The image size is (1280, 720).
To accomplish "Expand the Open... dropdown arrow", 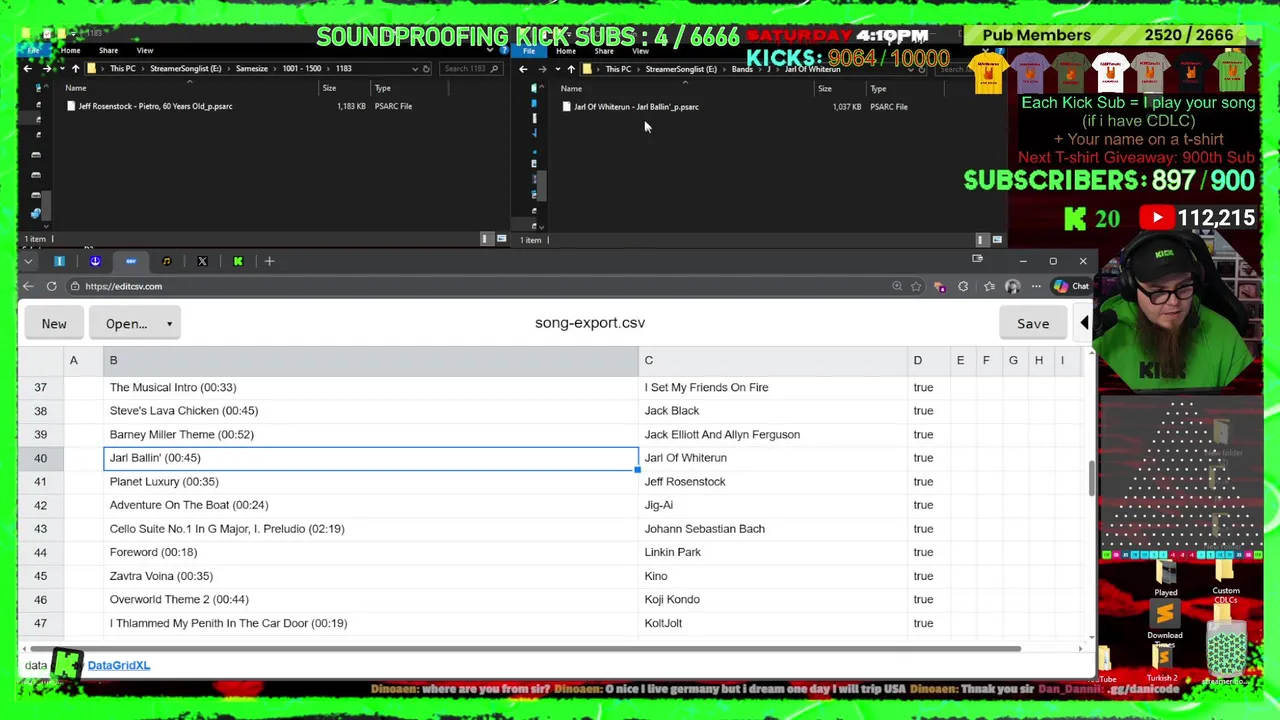I will pos(169,324).
